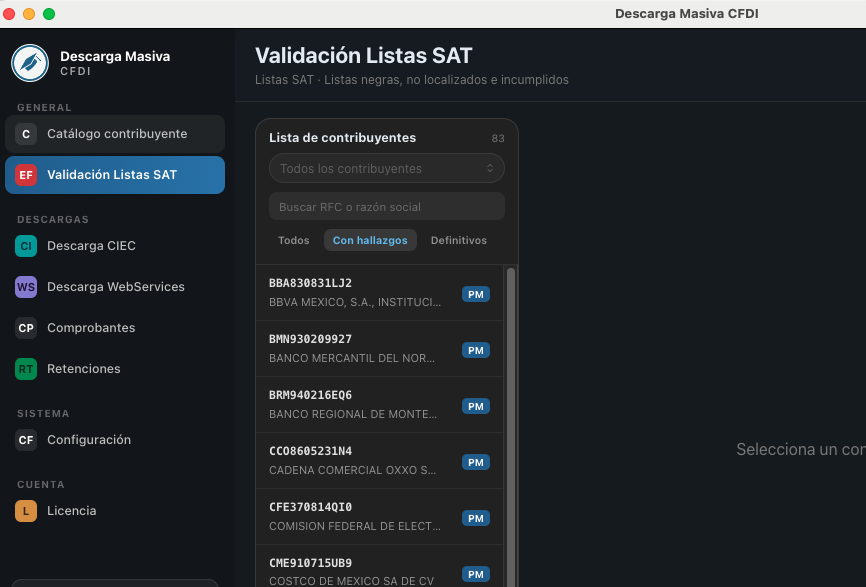Click the C icon for Catálogo contribuyente
866x587 pixels.
[26, 134]
